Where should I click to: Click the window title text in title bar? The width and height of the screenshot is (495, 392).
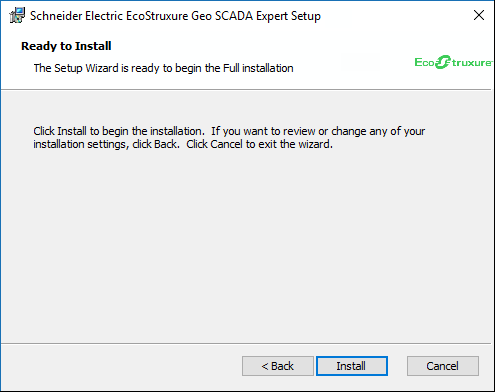point(175,16)
